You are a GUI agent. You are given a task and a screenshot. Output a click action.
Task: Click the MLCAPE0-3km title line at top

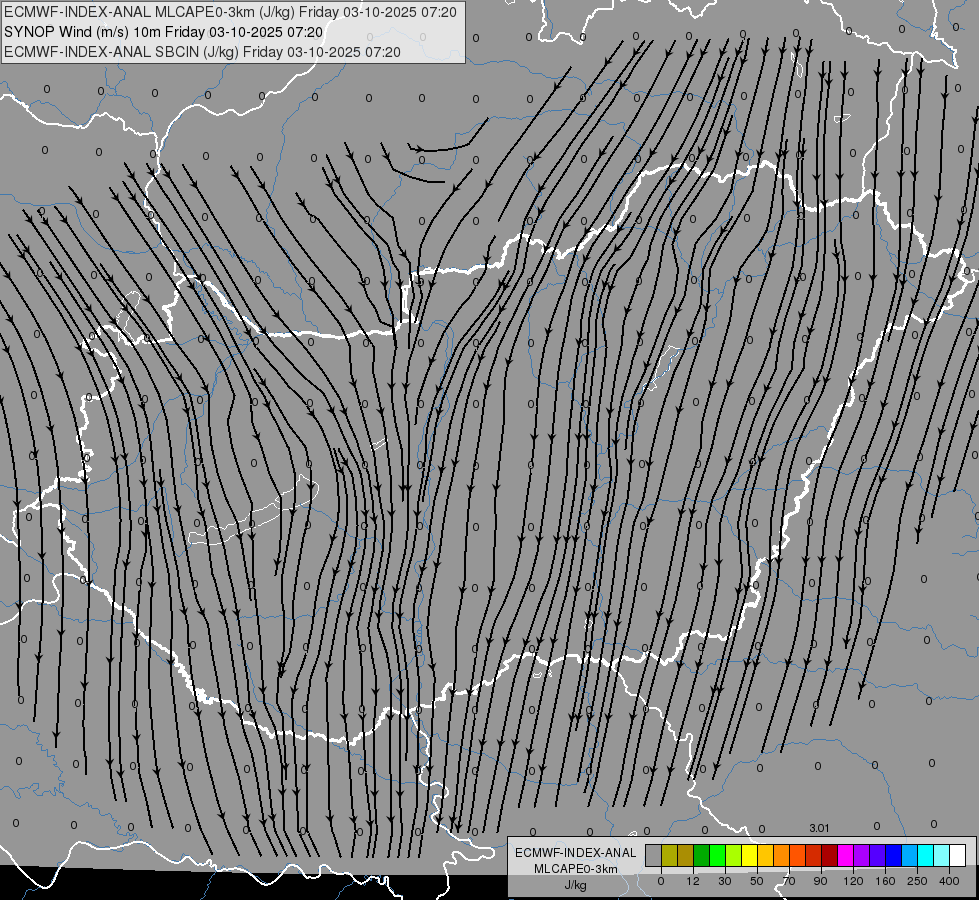(231, 13)
